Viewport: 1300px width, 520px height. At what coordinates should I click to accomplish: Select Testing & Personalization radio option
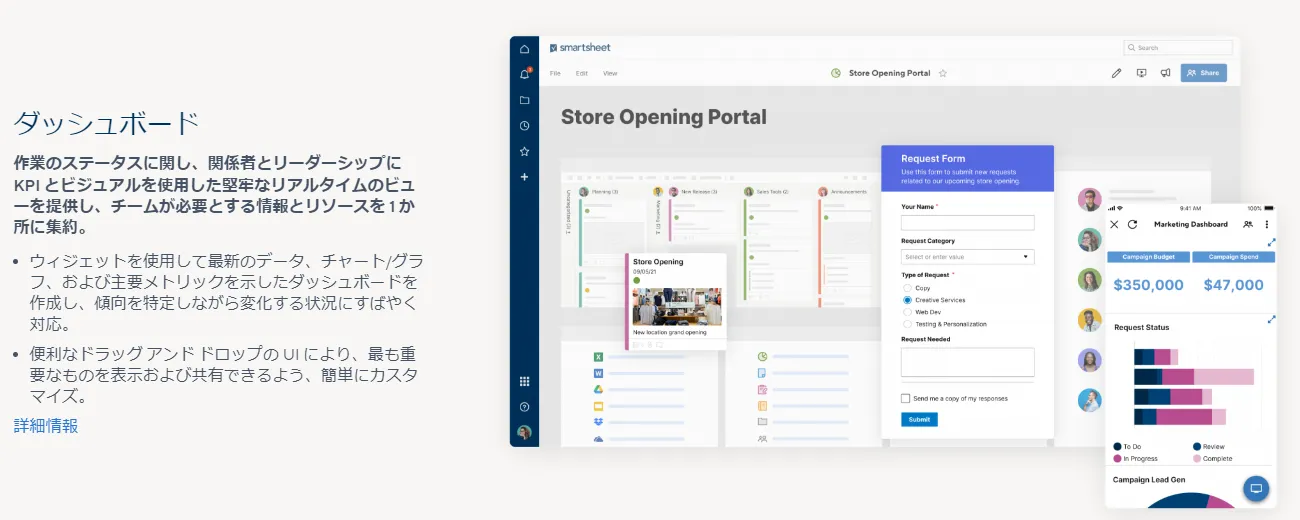(907, 324)
